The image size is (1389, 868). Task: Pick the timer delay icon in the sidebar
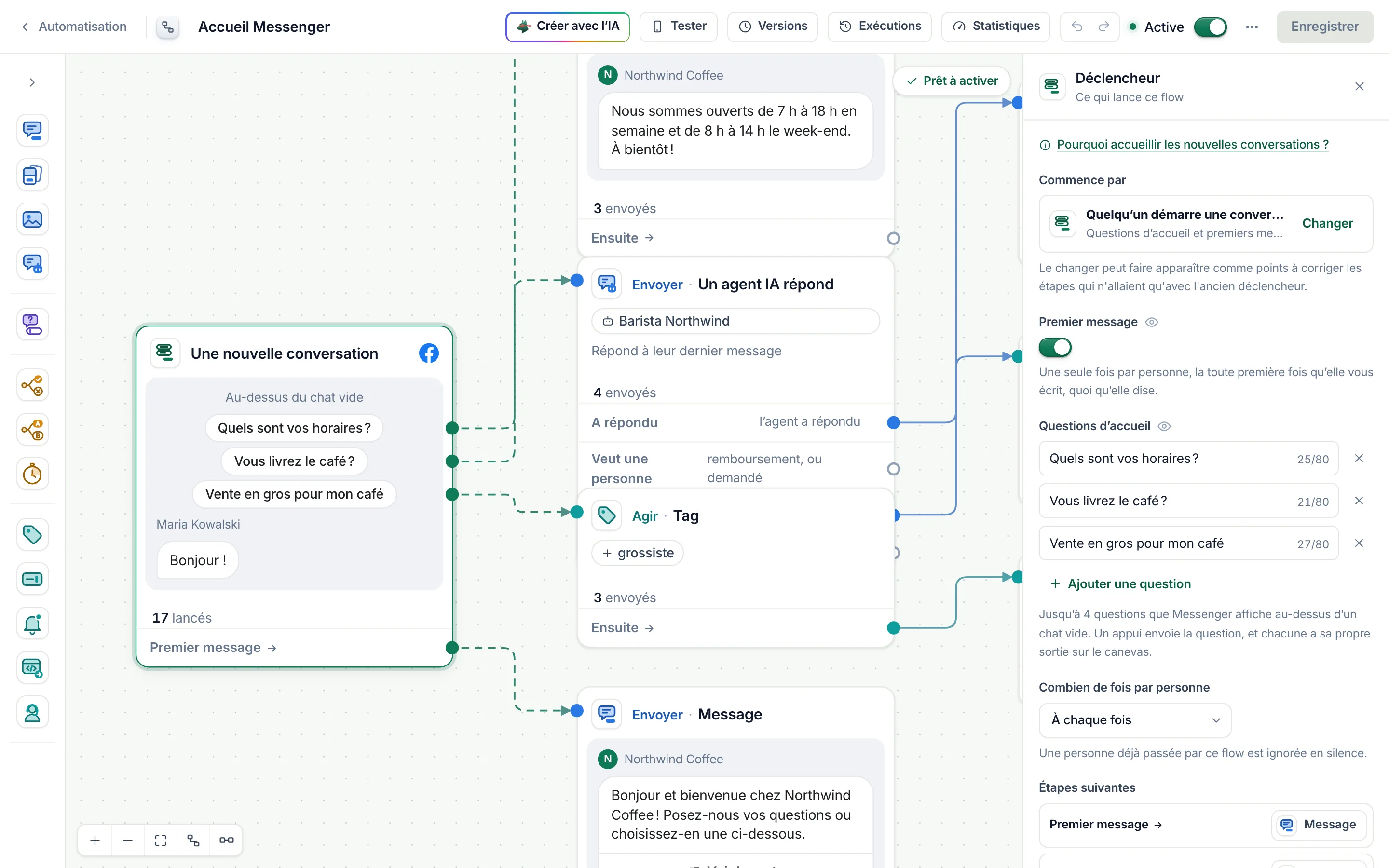coord(32,474)
